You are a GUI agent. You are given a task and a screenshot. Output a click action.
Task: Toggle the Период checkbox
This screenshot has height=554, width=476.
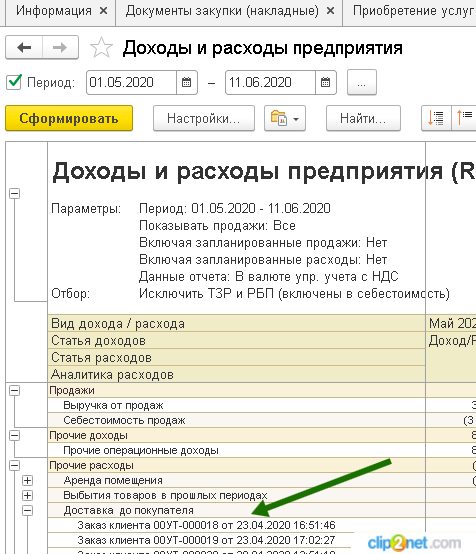[x=14, y=82]
